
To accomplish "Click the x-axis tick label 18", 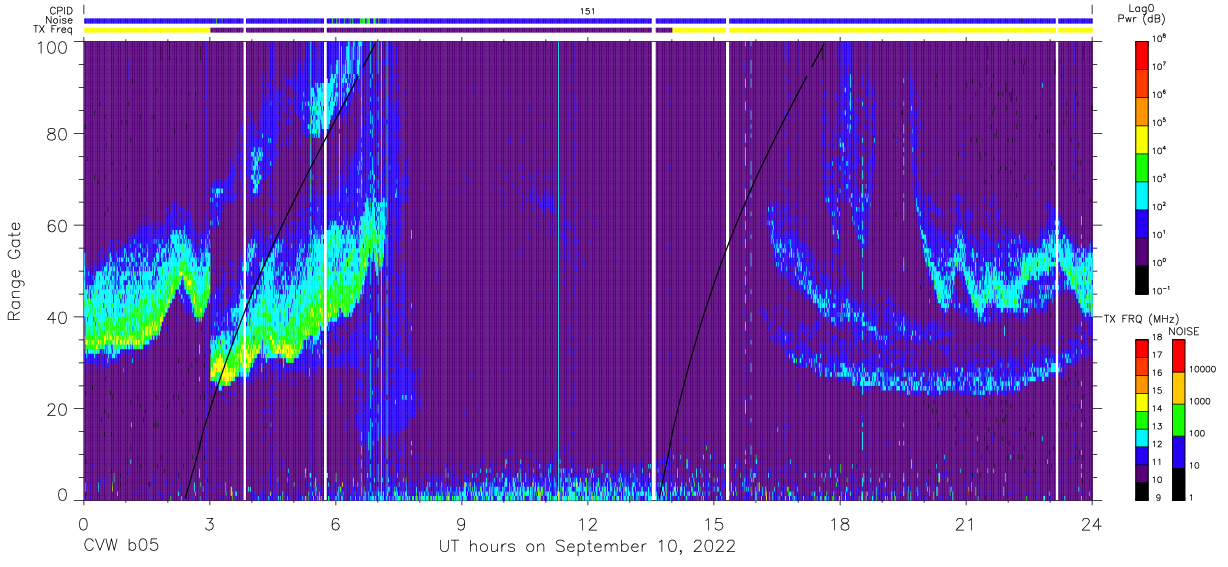I will 840,524.
